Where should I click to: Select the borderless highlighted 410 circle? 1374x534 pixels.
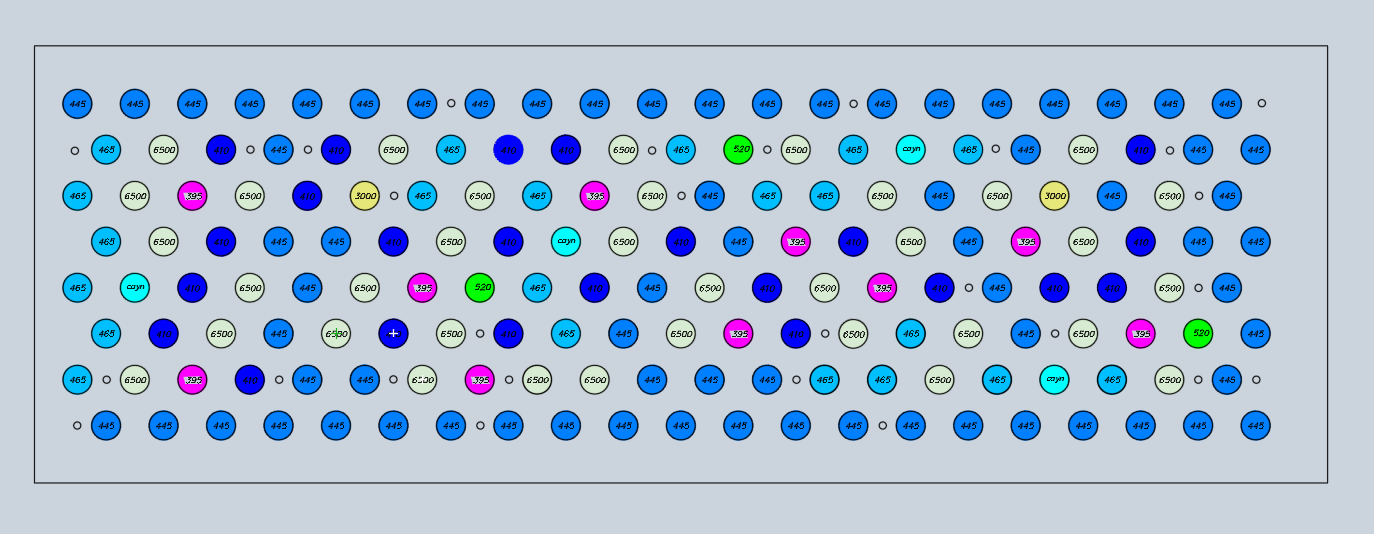(x=509, y=150)
